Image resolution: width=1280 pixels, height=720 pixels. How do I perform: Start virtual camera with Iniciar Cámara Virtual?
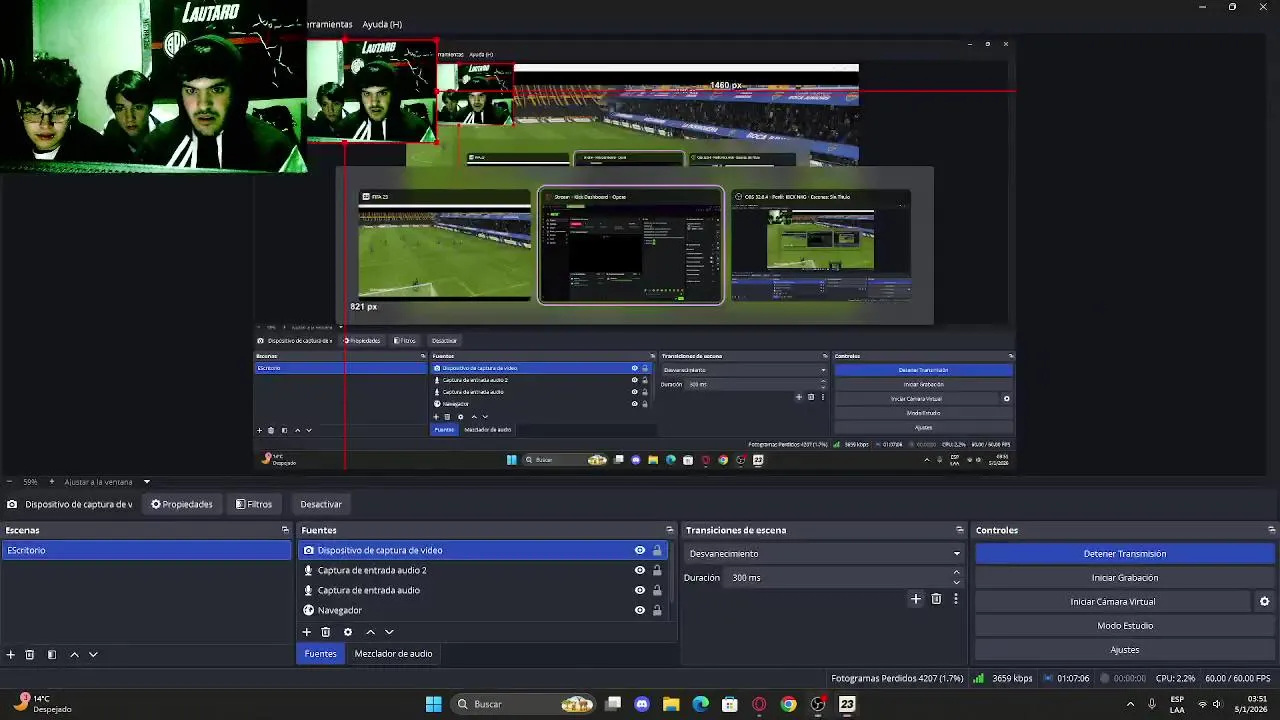[1113, 601]
